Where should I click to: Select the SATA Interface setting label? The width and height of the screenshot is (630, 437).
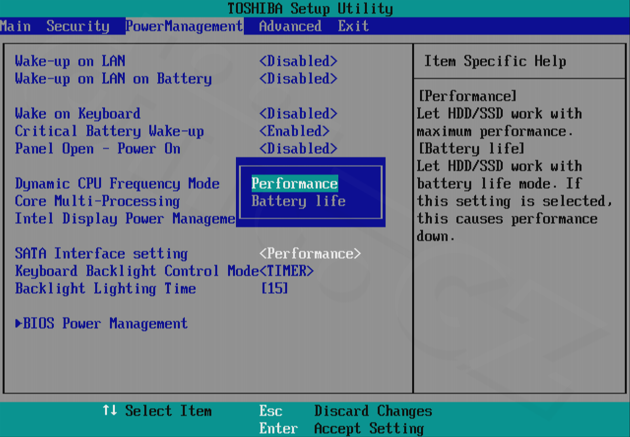click(101, 253)
